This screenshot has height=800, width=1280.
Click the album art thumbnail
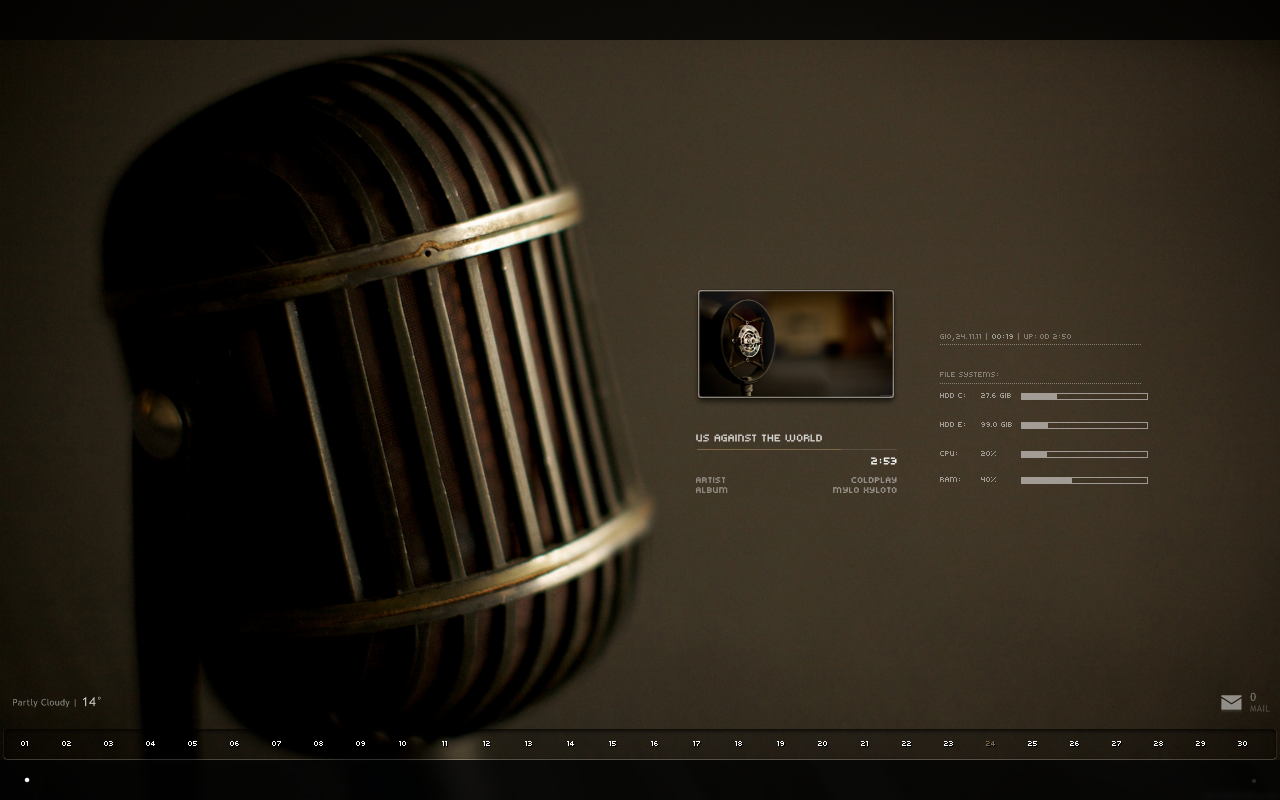click(x=796, y=344)
